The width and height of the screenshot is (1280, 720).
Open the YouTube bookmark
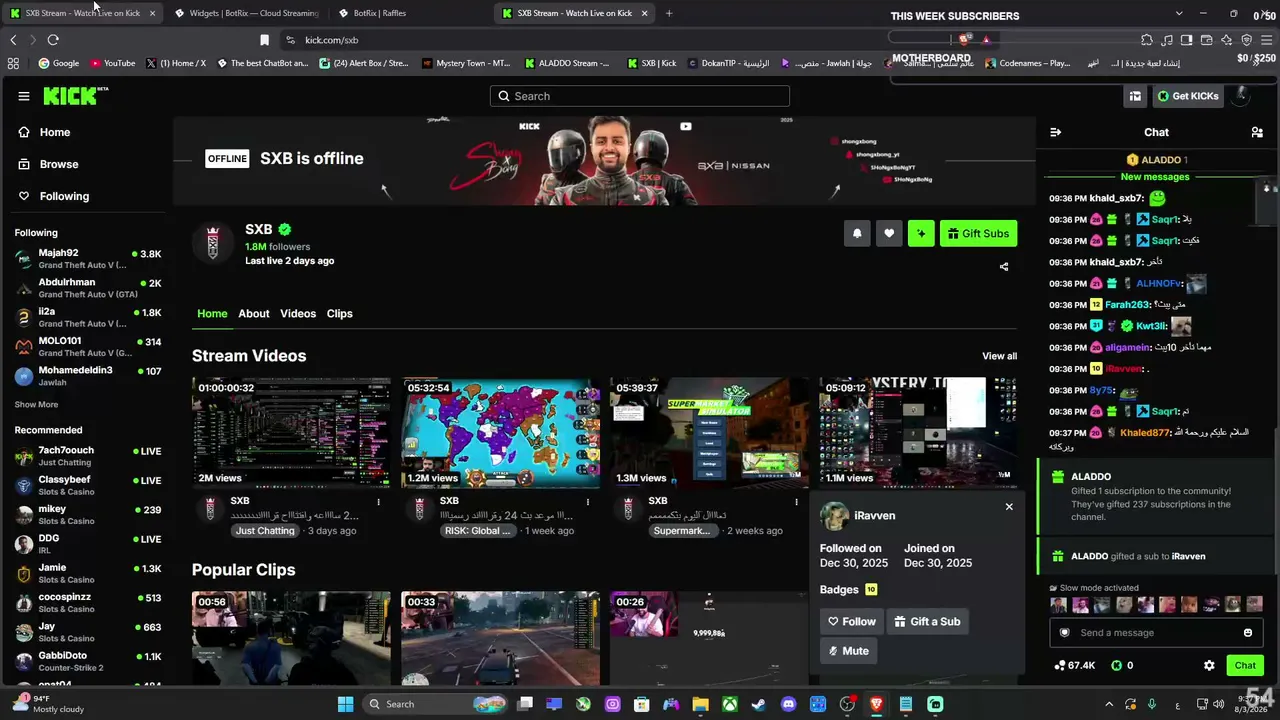point(112,63)
